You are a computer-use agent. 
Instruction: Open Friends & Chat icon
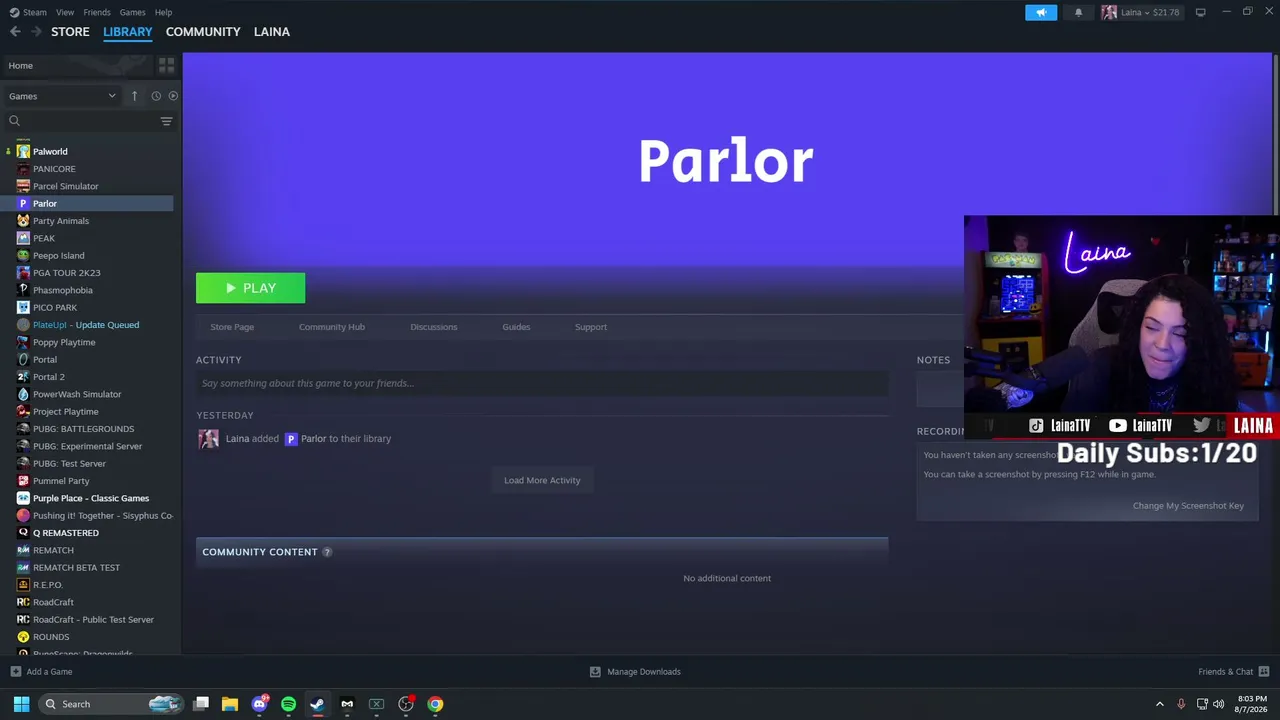(x=1264, y=672)
